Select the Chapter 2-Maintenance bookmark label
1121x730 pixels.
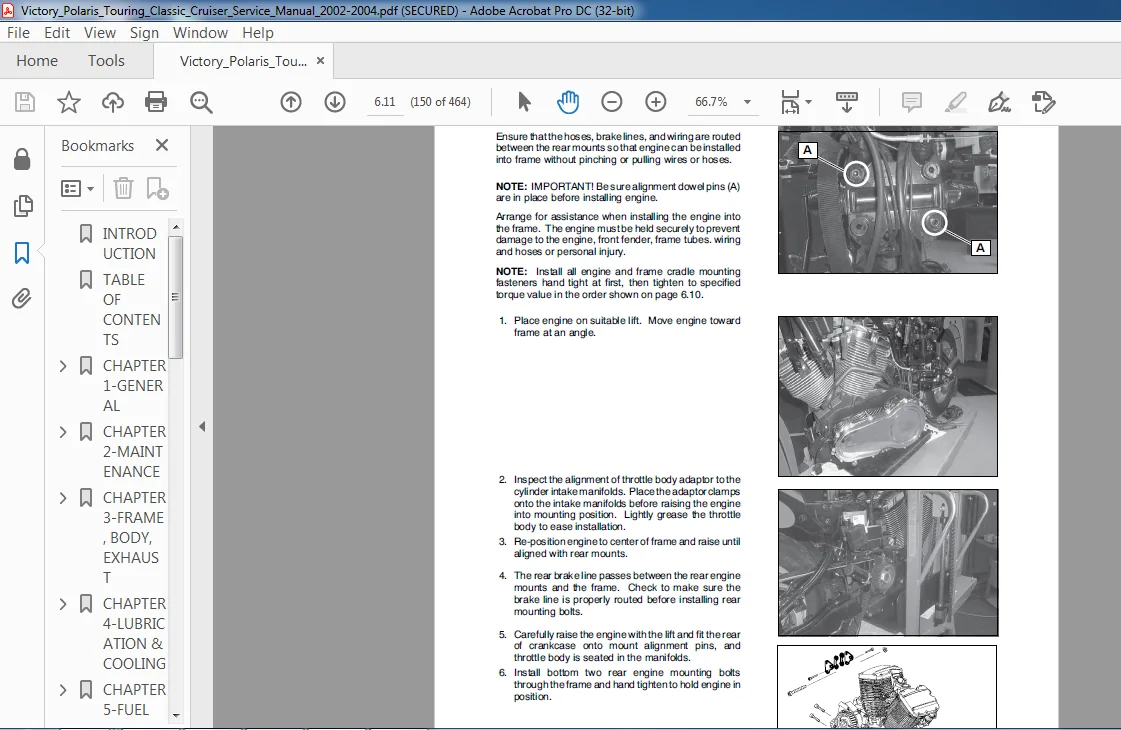coord(134,452)
